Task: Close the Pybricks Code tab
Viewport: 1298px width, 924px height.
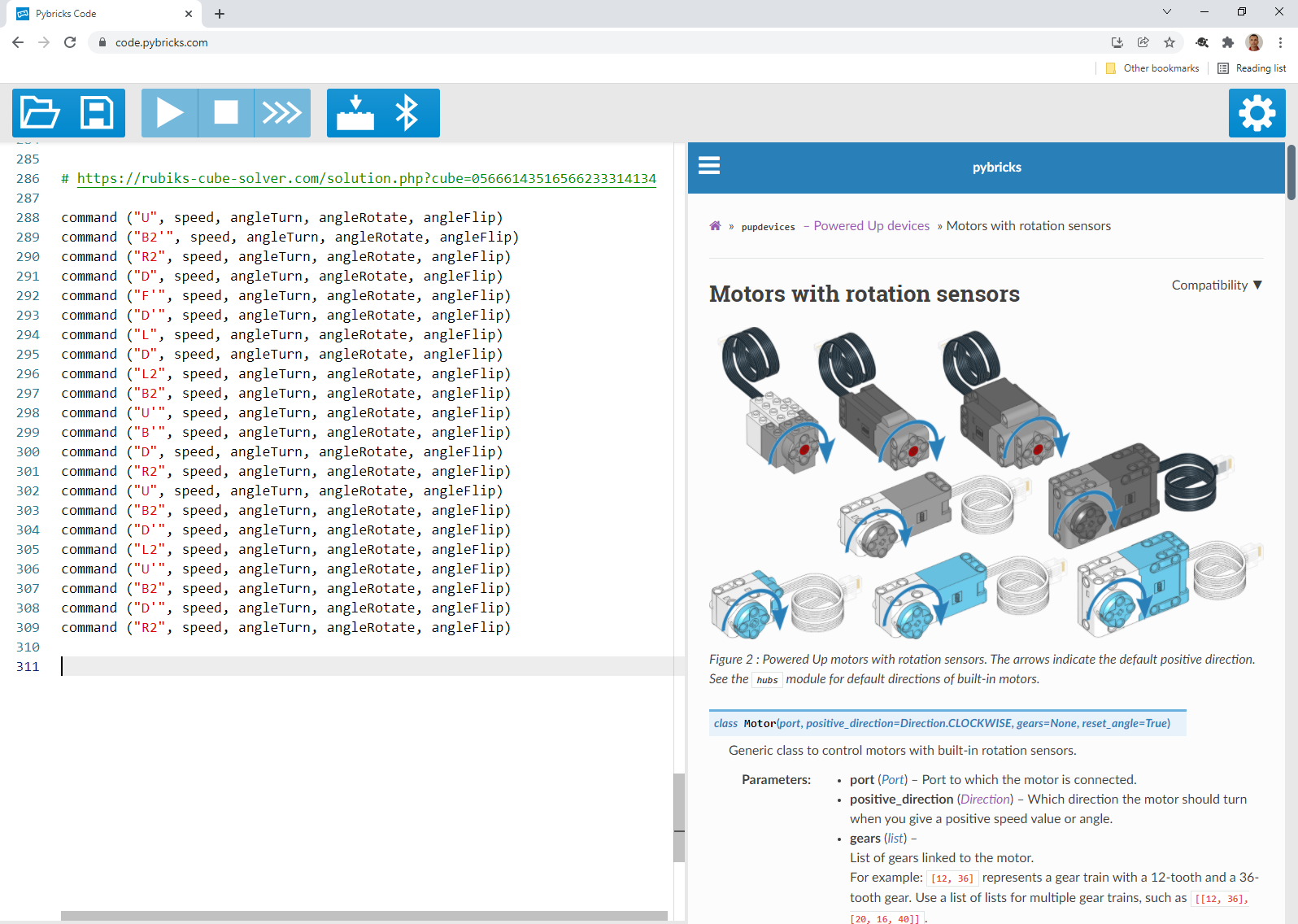Action: pyautogui.click(x=189, y=14)
